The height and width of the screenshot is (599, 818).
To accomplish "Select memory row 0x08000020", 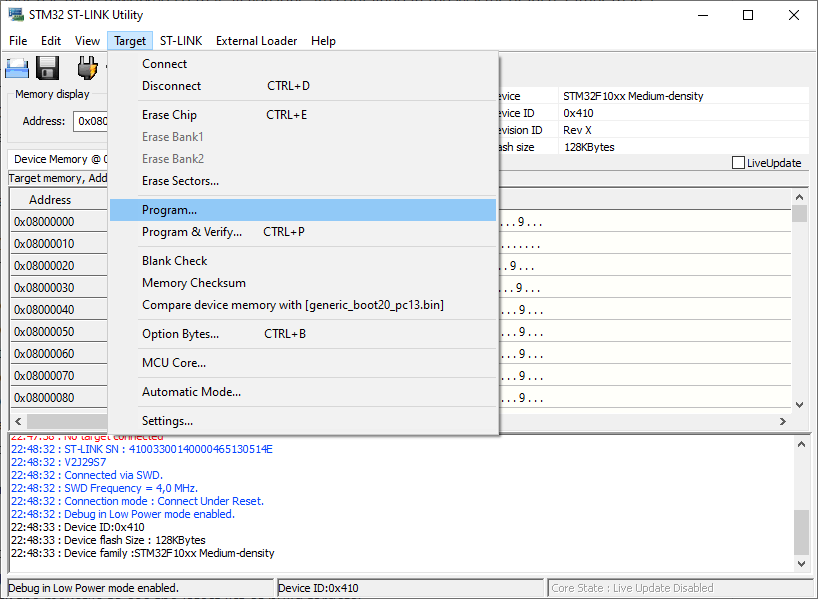I will pos(58,266).
